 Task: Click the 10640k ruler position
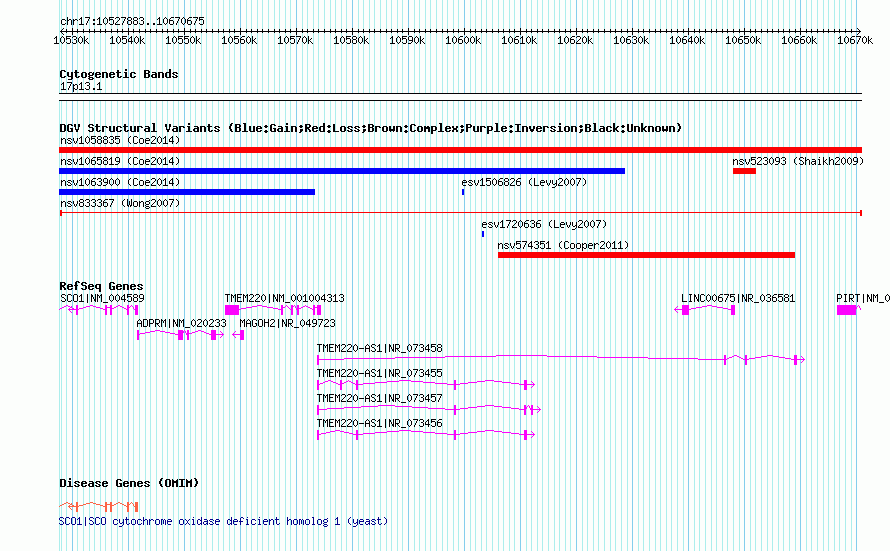pos(687,40)
